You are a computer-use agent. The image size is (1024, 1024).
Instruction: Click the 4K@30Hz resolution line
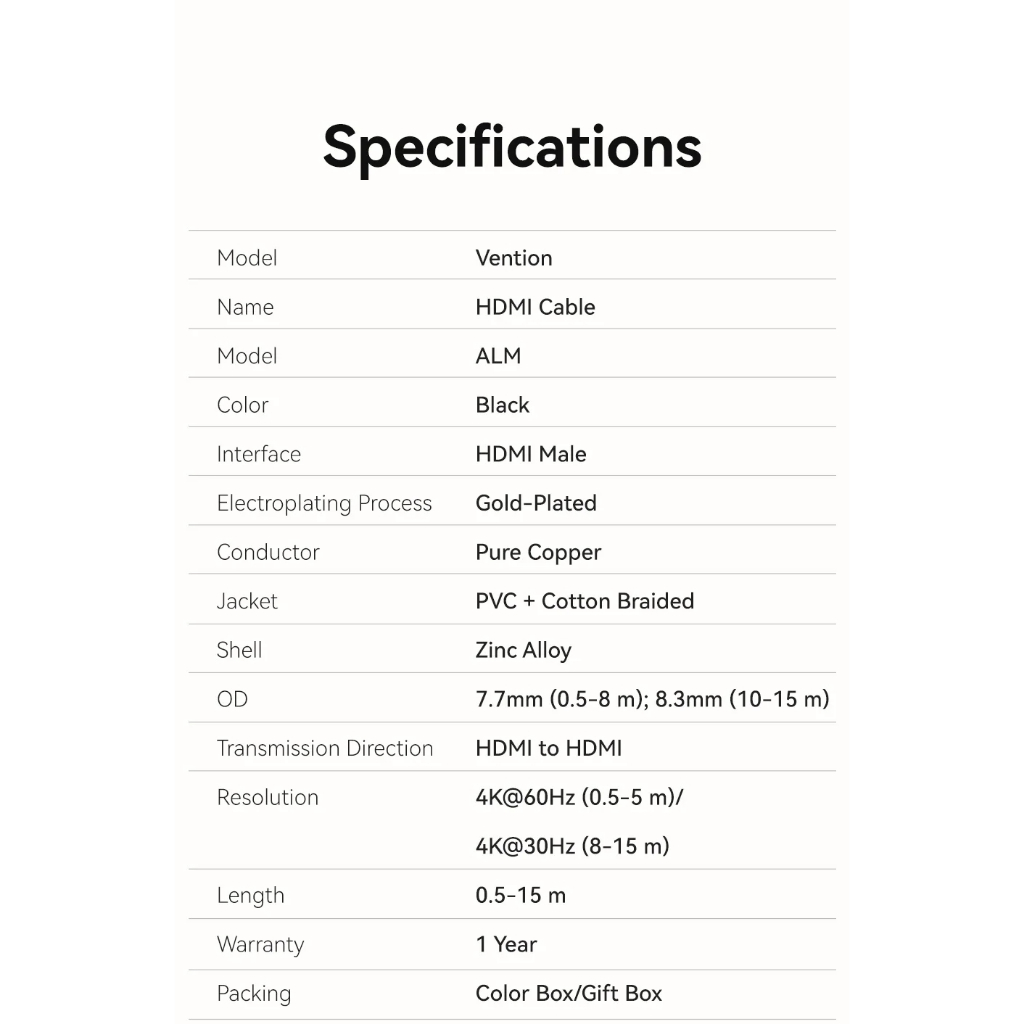click(572, 846)
